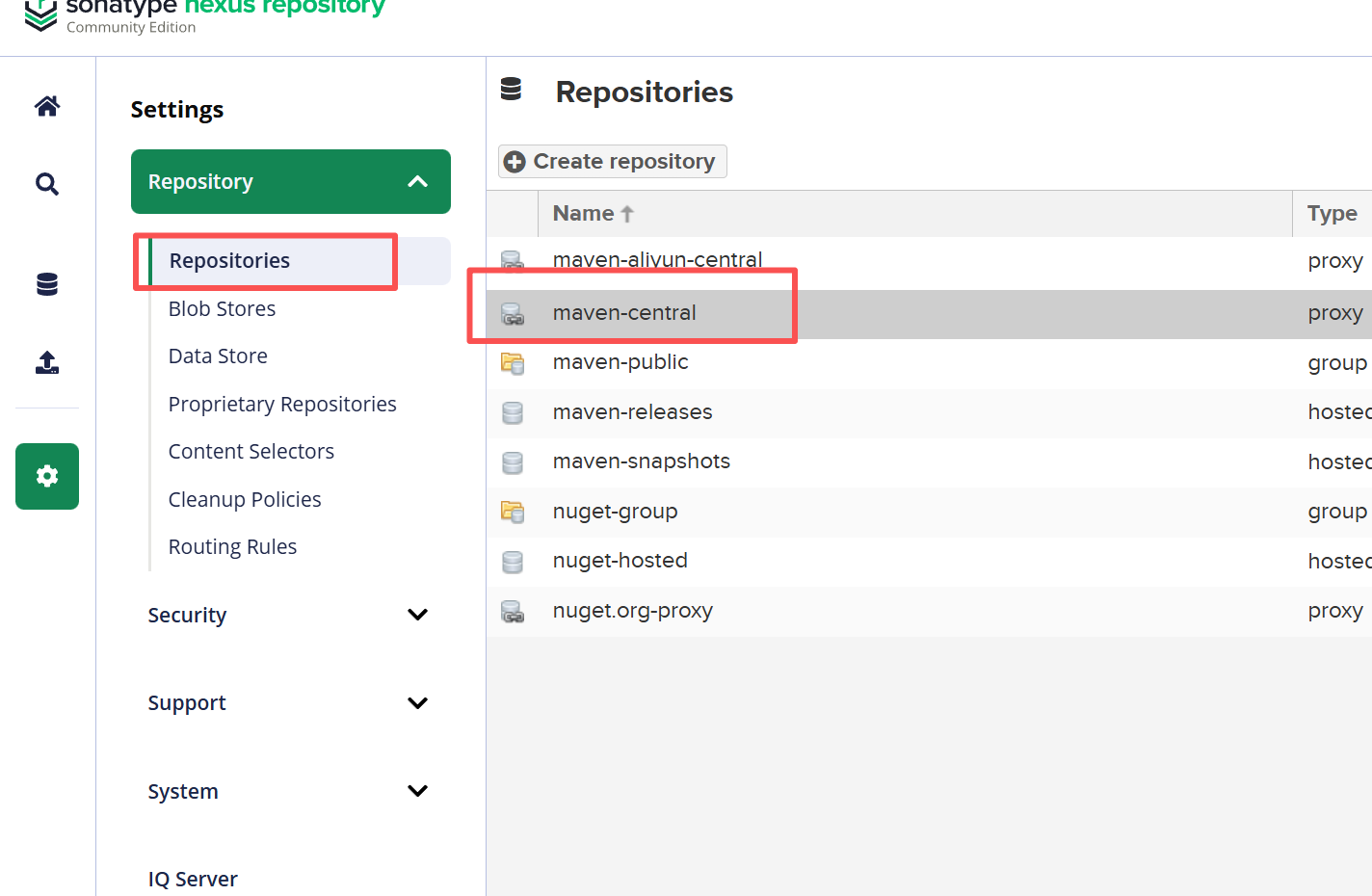
Task: Click the proxy icon for maven-central
Action: tap(513, 314)
